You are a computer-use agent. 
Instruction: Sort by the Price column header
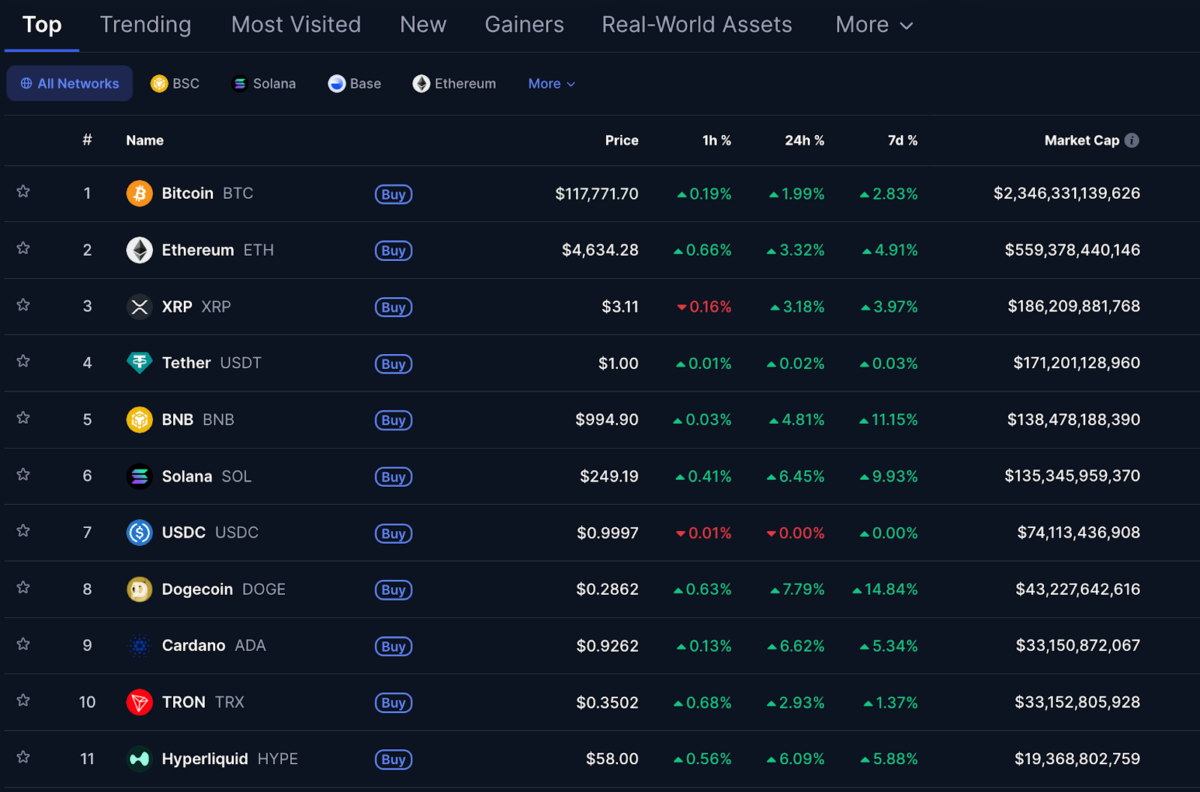coord(621,140)
